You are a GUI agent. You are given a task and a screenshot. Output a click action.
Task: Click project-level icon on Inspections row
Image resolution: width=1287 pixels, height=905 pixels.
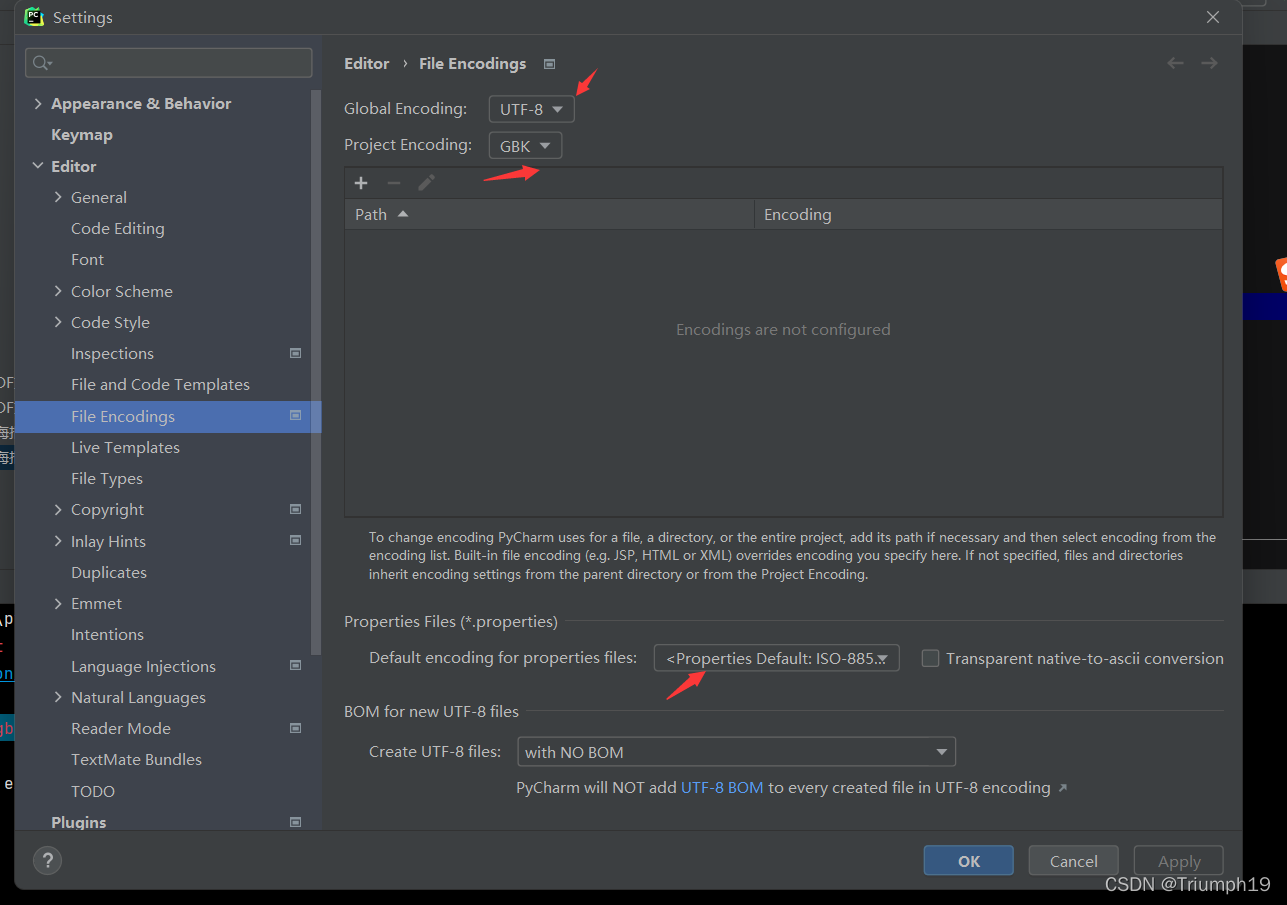pos(295,353)
